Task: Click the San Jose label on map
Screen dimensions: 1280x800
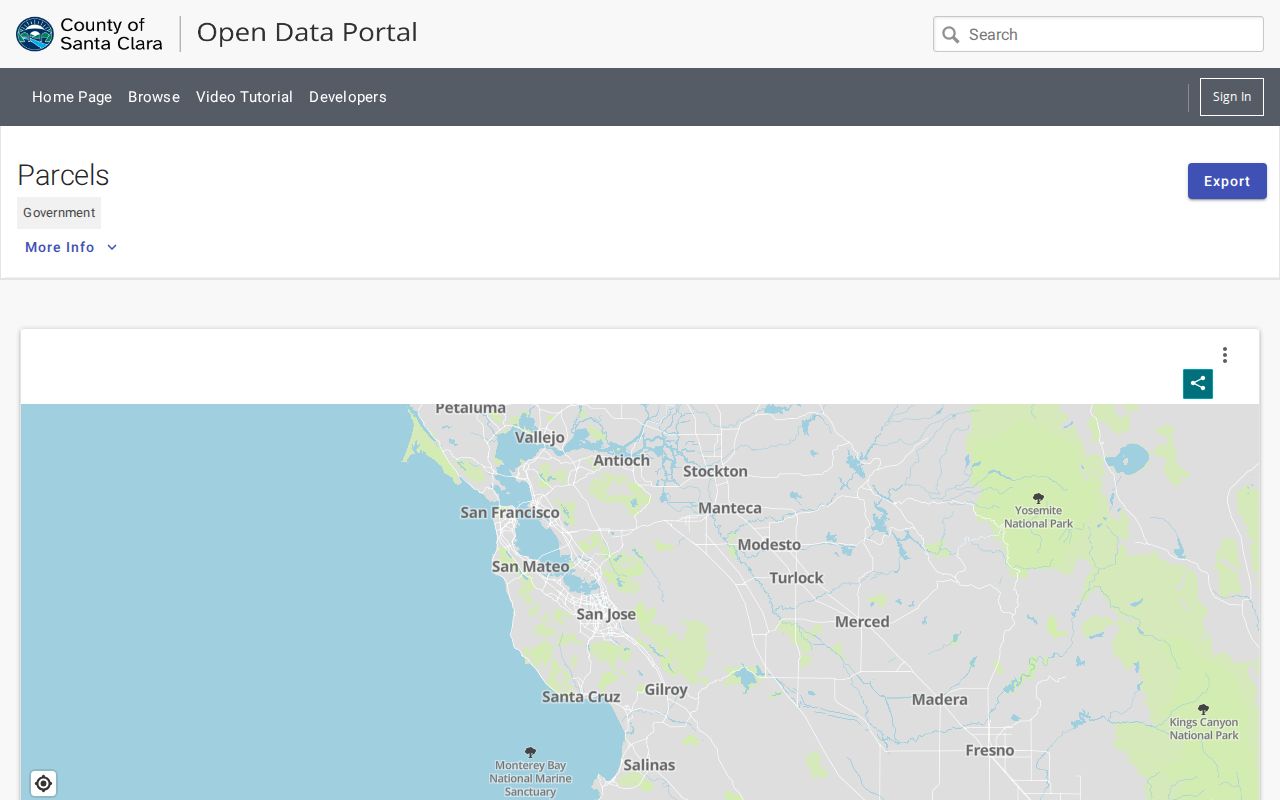Action: click(606, 614)
